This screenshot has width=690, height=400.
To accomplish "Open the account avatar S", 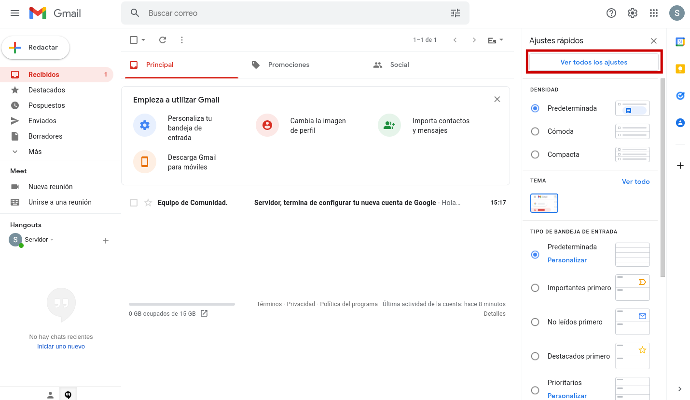I will pyautogui.click(x=676, y=13).
